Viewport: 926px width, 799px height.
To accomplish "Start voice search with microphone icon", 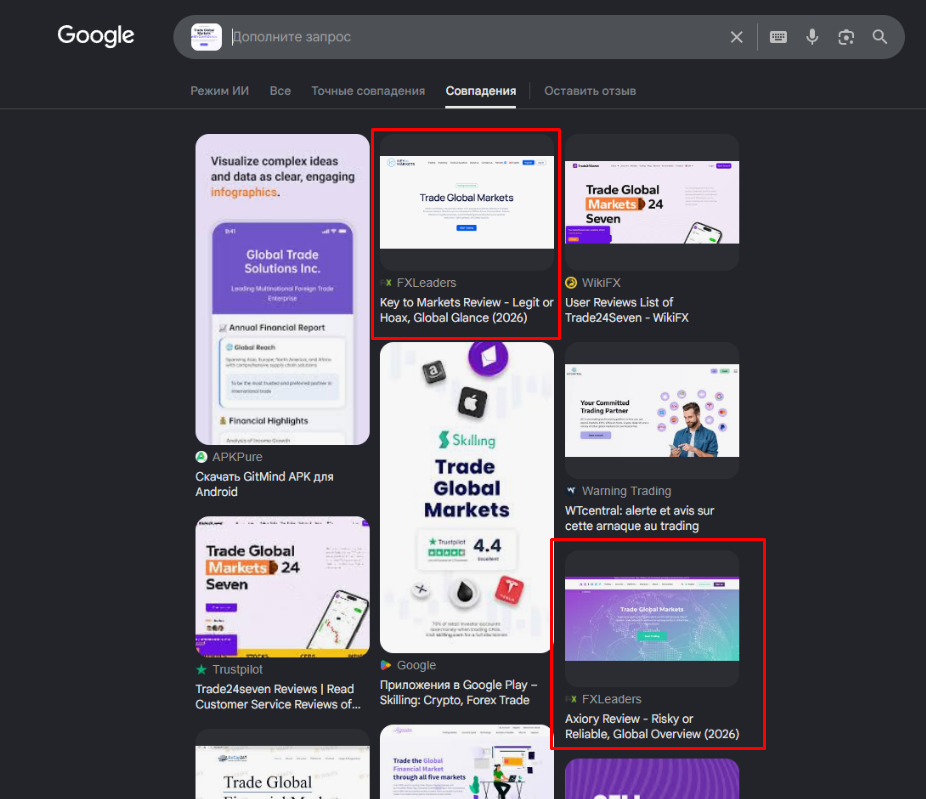I will [x=812, y=37].
